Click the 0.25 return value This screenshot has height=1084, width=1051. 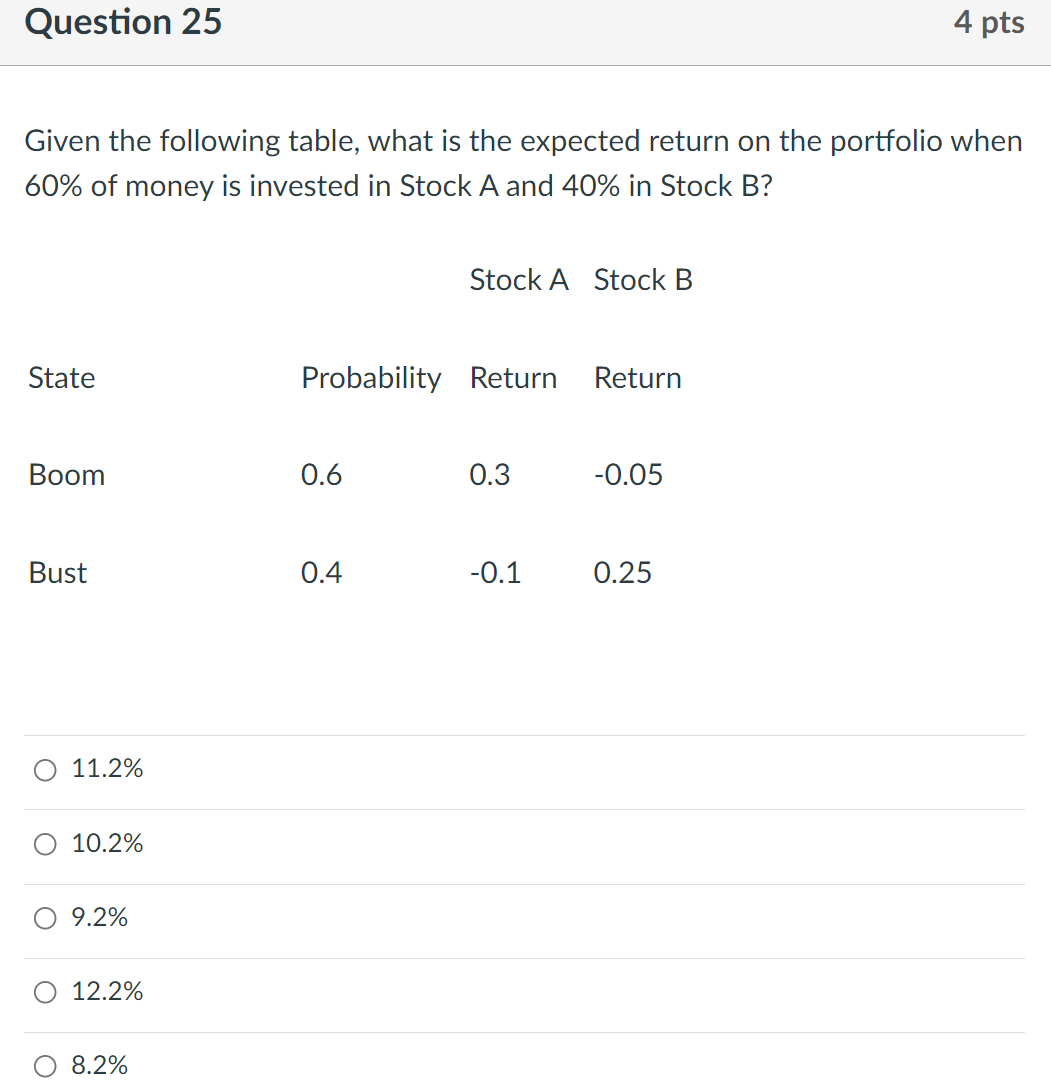click(623, 574)
